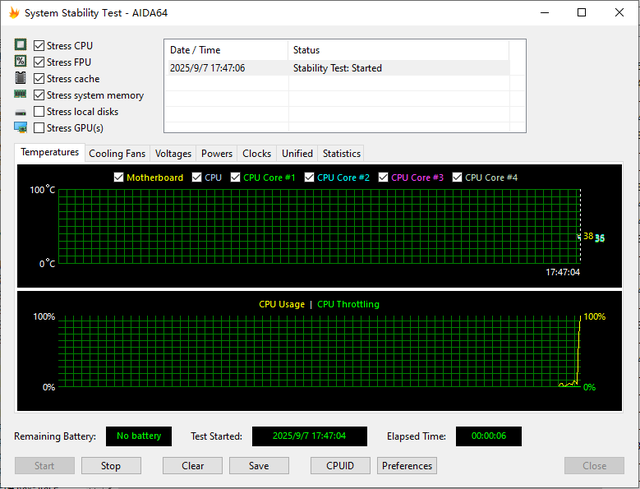
Task: Select the Temperatures tab
Action: coord(50,152)
